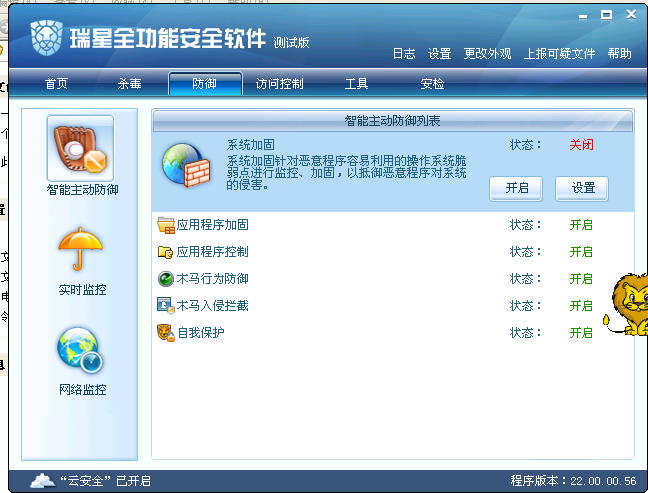Screen dimensions: 648x493
Task: Select the 防御 tab
Action: pos(205,83)
